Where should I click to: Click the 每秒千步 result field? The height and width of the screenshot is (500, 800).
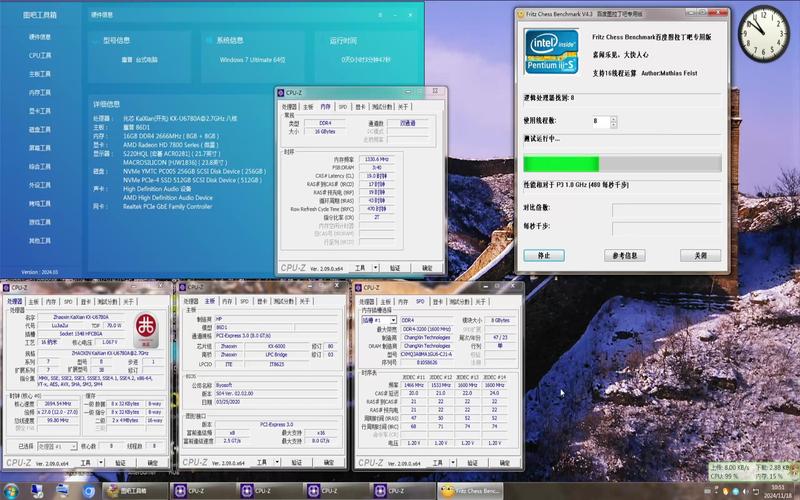(667, 228)
